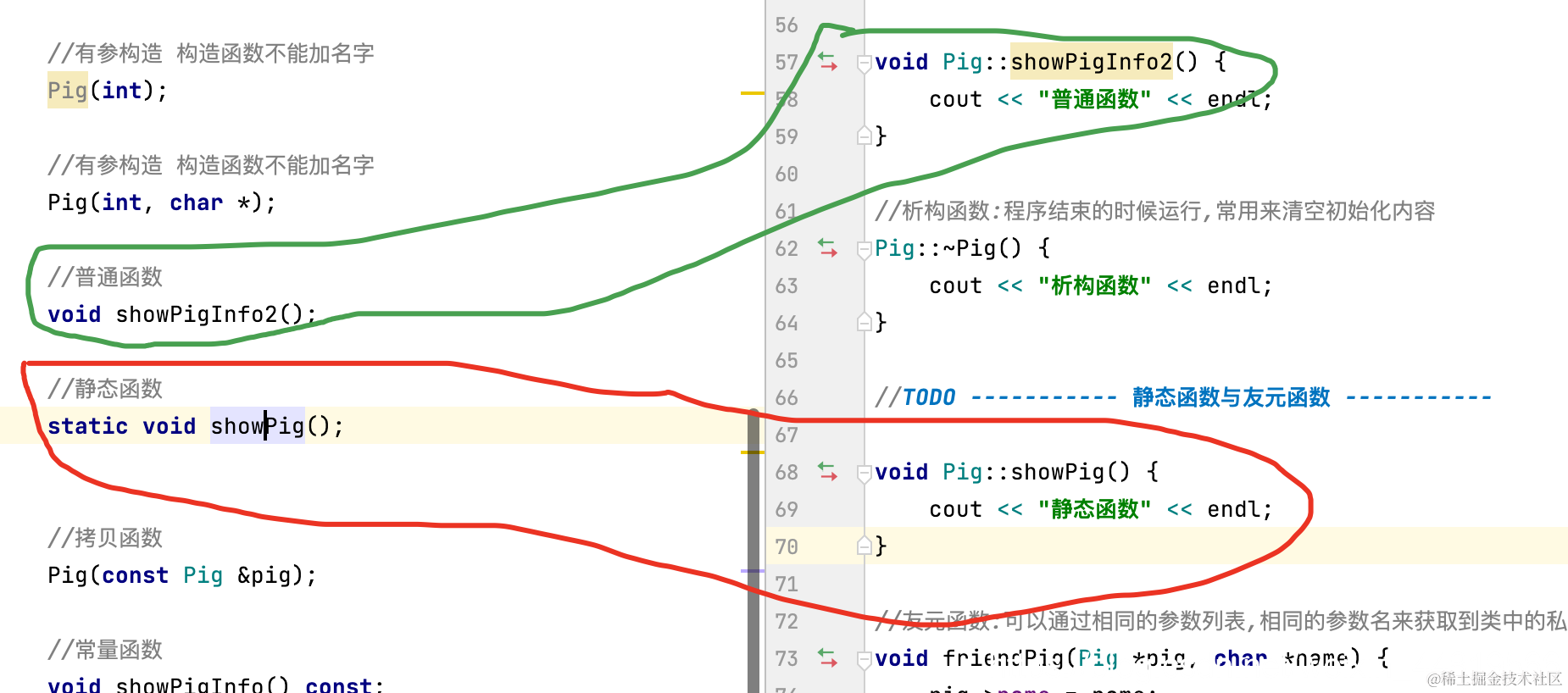Collapse the ~Pig destructor body at line 62
The height and width of the screenshot is (693, 1568).
click(864, 249)
